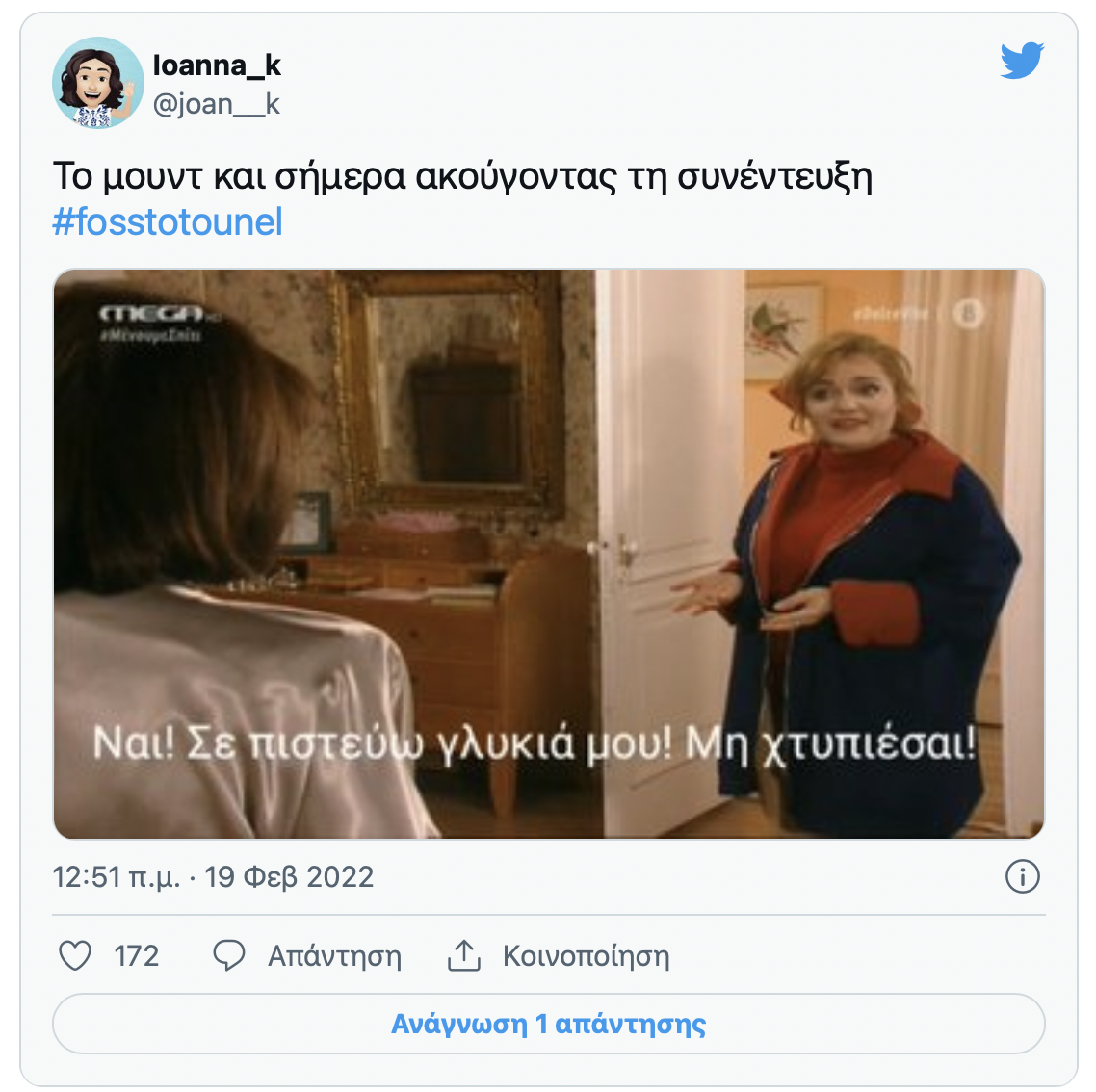Open the embedded TV scene image

pos(549,554)
